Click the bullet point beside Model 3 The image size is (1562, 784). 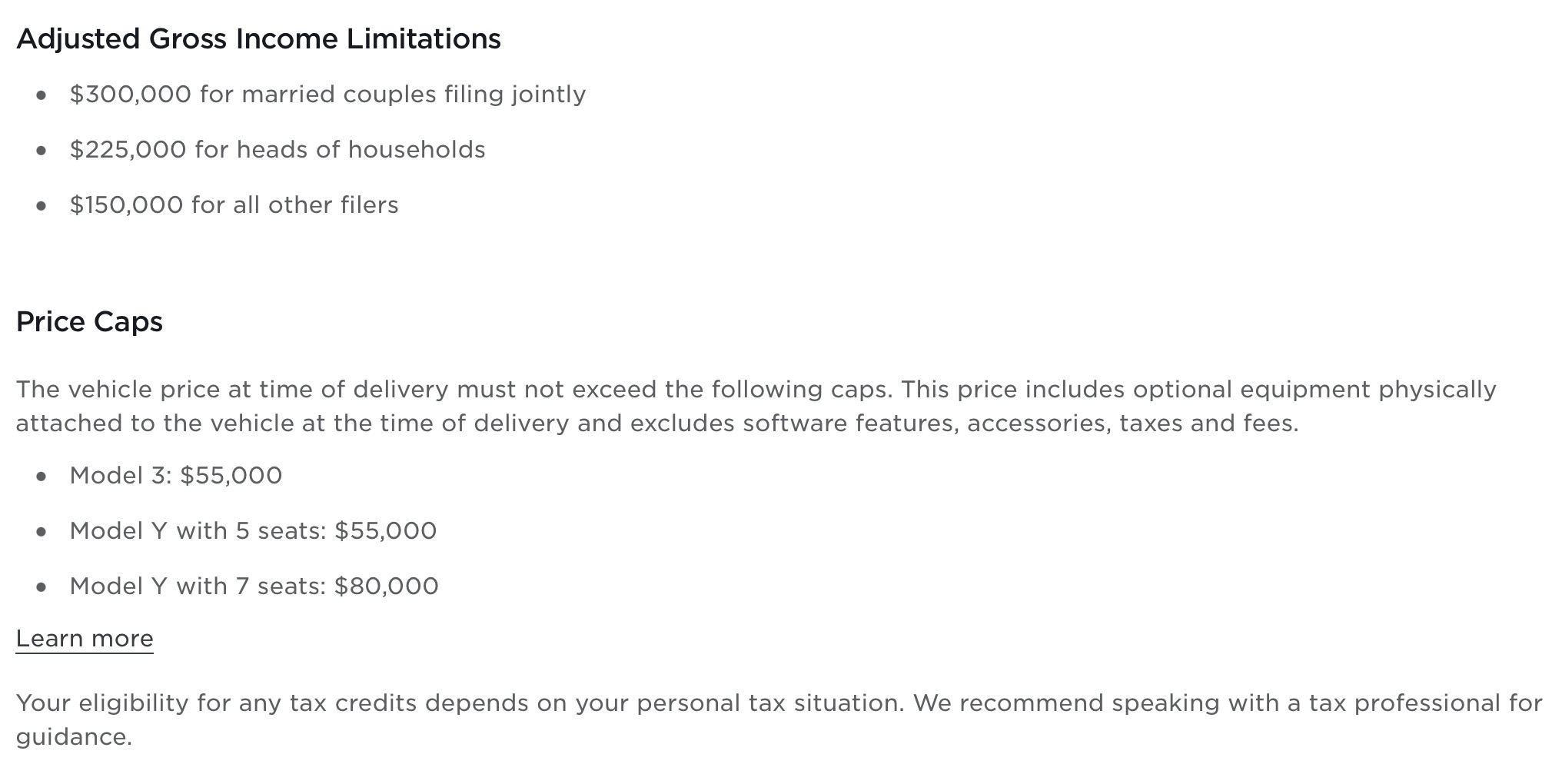tap(42, 476)
